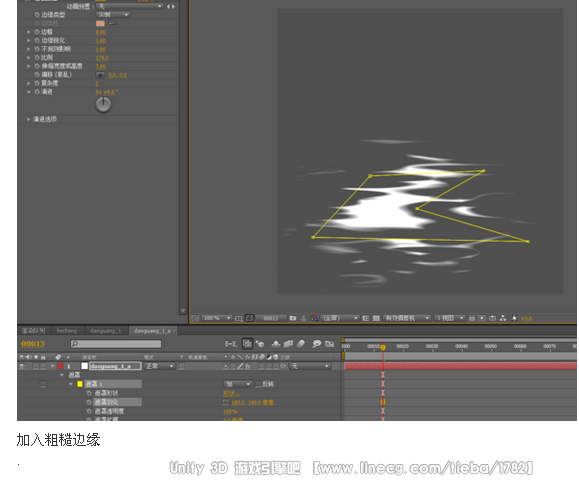Viewport: 579px width, 485px height.
Task: Open the parent 无 dropdown on layer
Action: [x=309, y=366]
